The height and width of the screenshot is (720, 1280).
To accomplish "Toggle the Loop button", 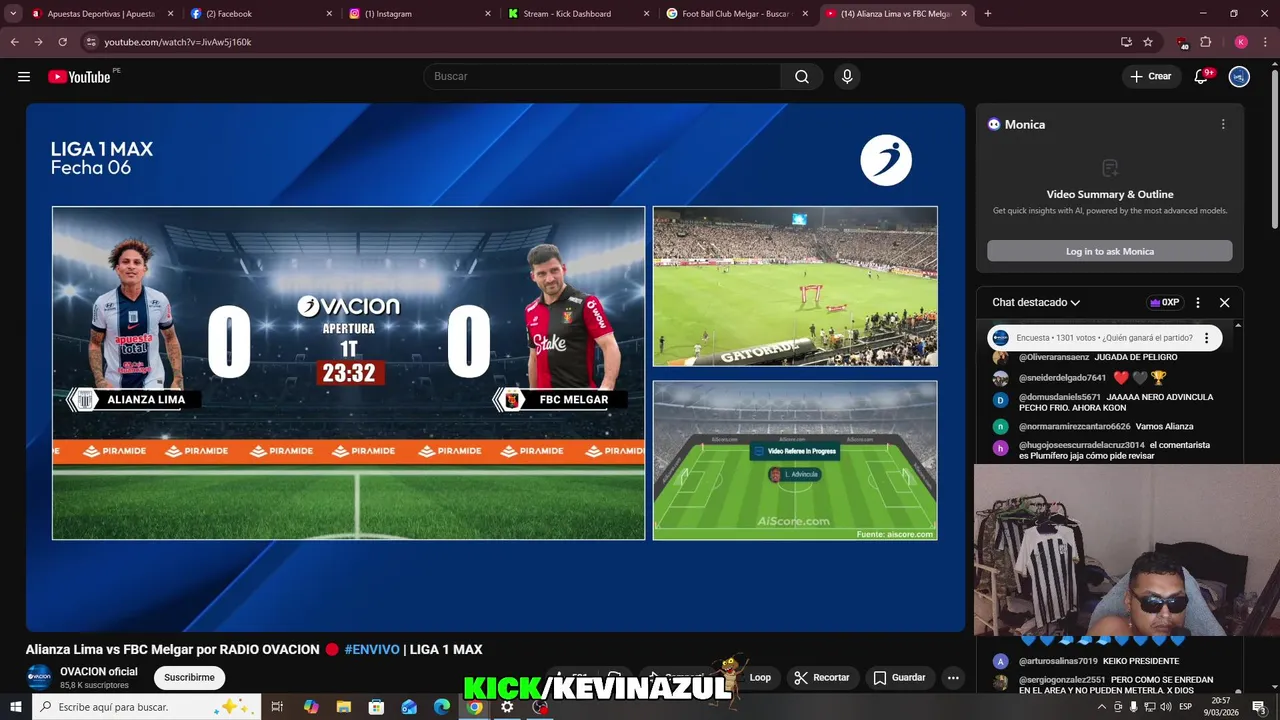I will pos(760,677).
